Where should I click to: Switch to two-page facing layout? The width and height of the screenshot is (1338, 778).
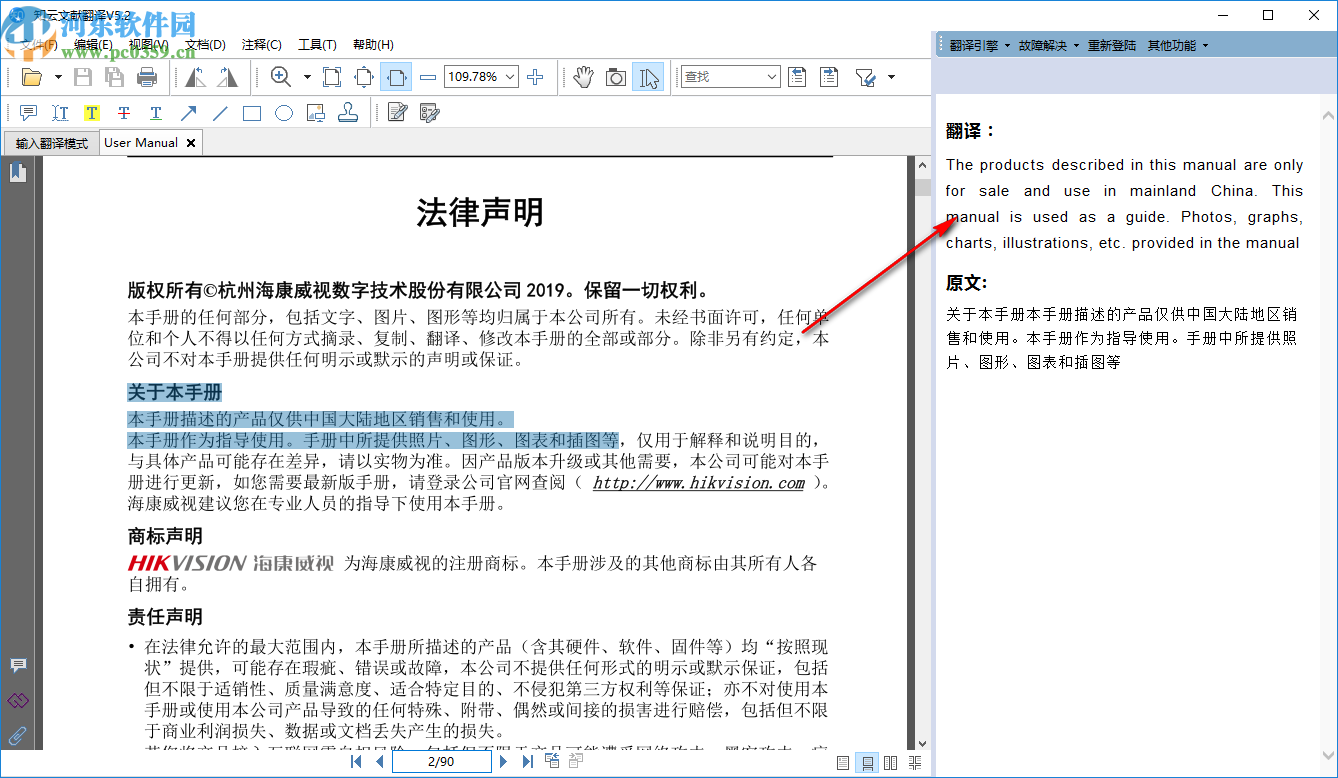(x=891, y=763)
